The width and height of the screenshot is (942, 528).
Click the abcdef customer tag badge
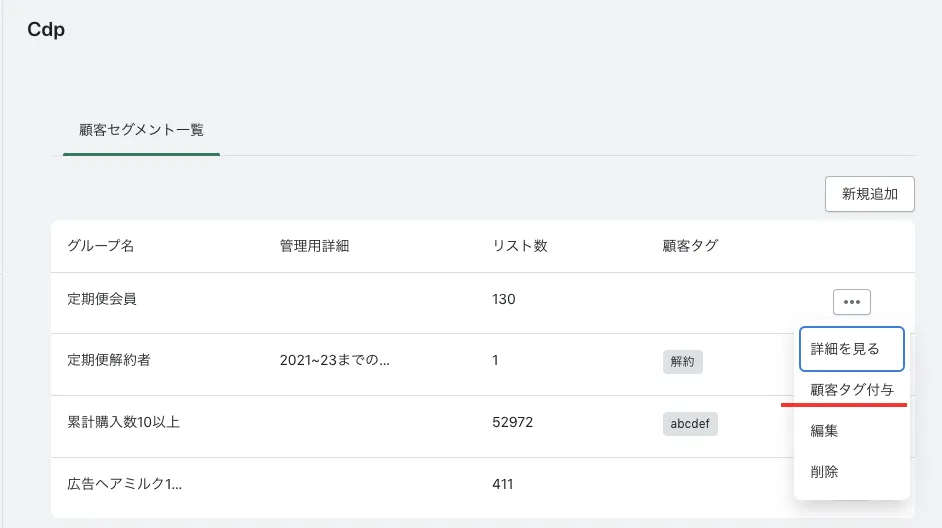[x=689, y=423]
